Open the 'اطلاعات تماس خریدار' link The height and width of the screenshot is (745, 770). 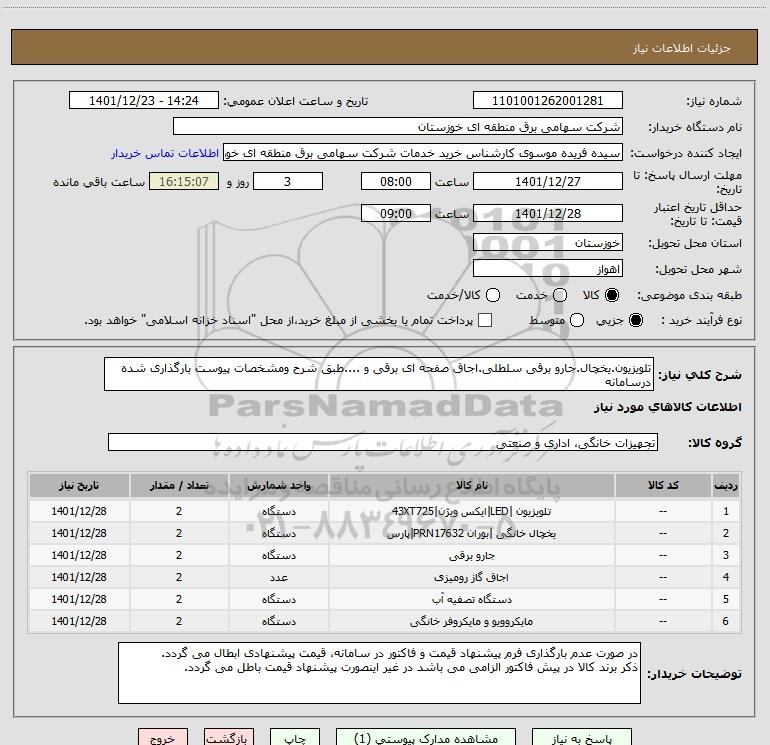(166, 153)
